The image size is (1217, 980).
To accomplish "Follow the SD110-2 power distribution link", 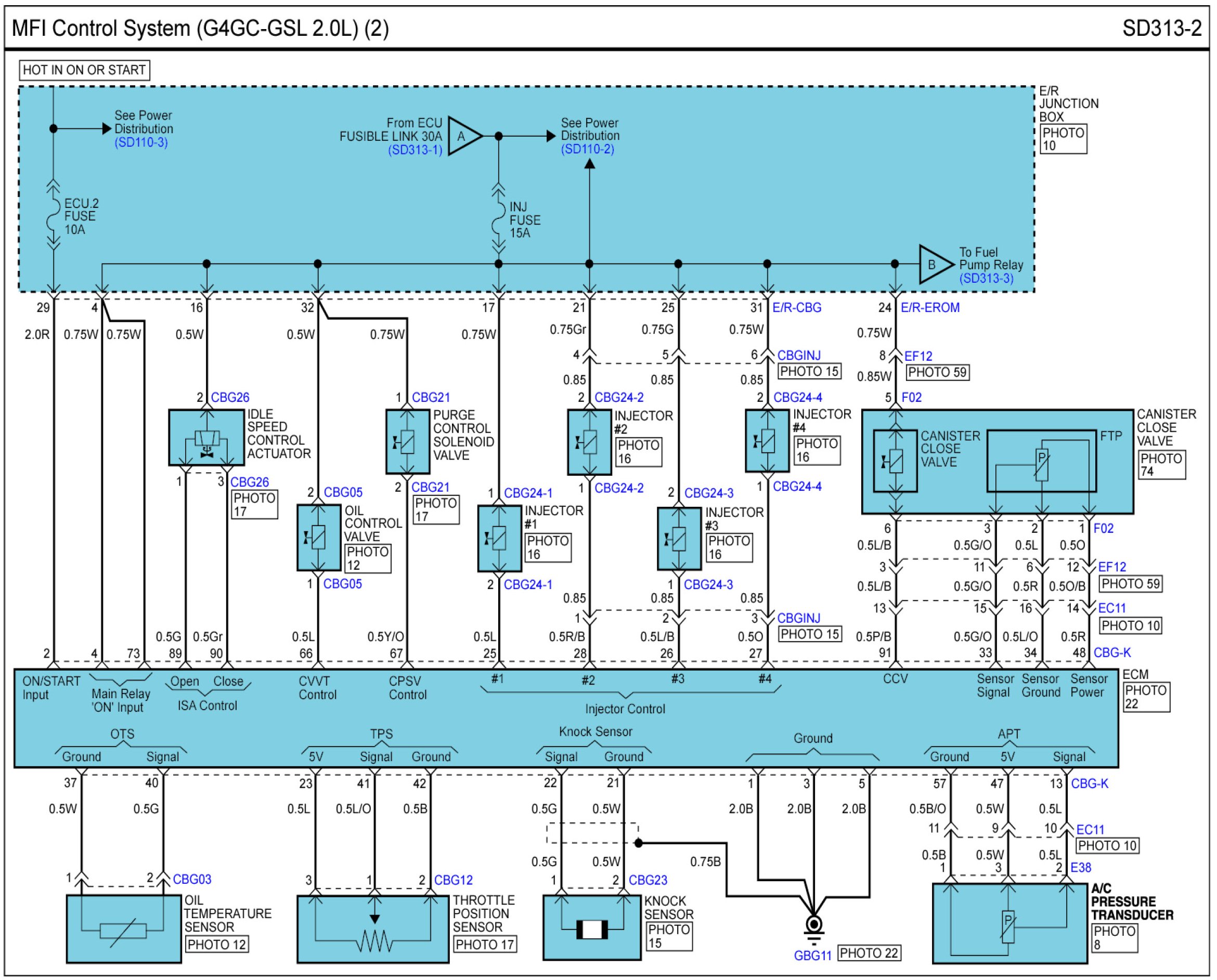I will point(587,150).
